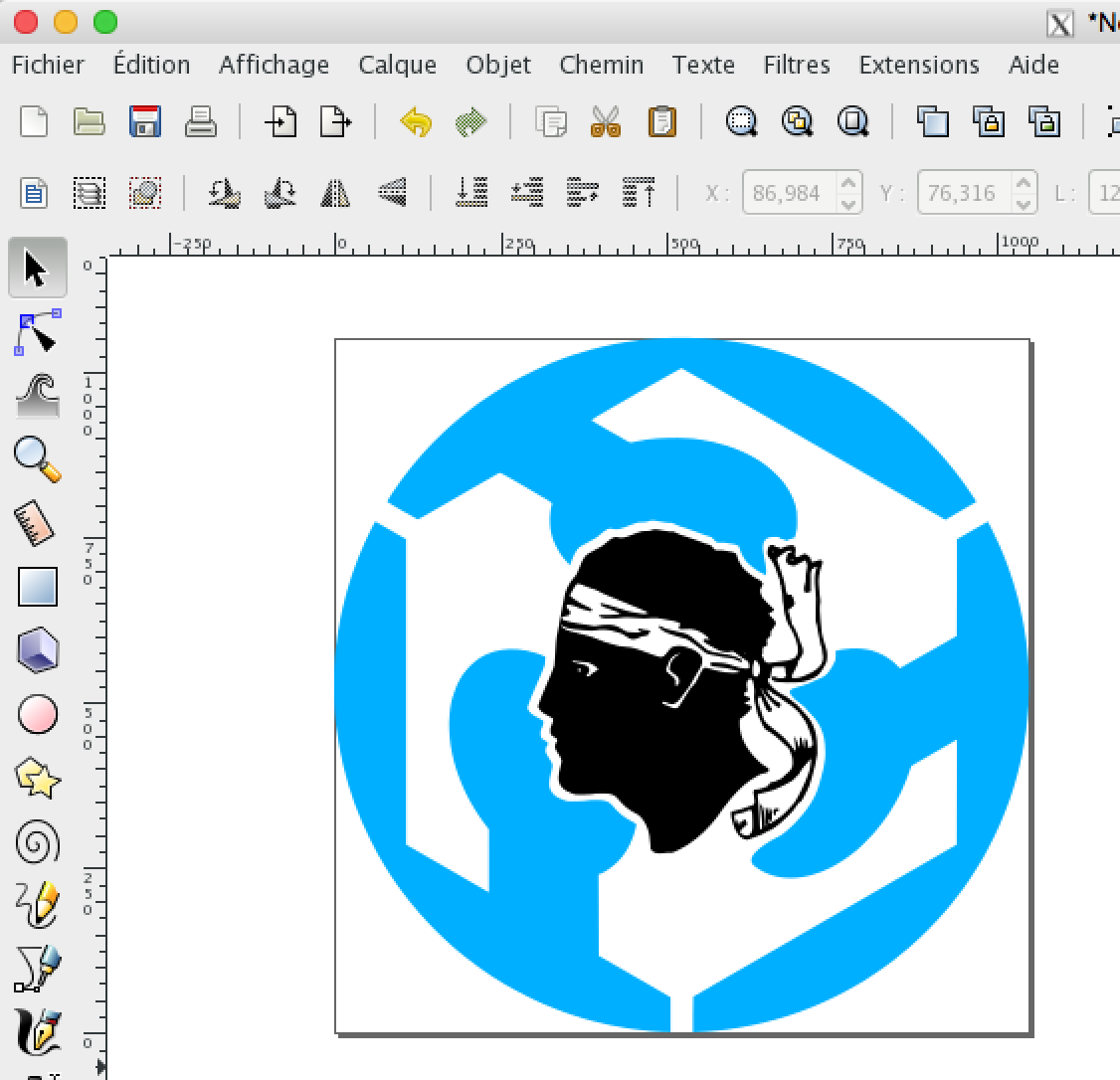Open the Extensions menu
Screen dimensions: 1120x1080
coord(918,65)
